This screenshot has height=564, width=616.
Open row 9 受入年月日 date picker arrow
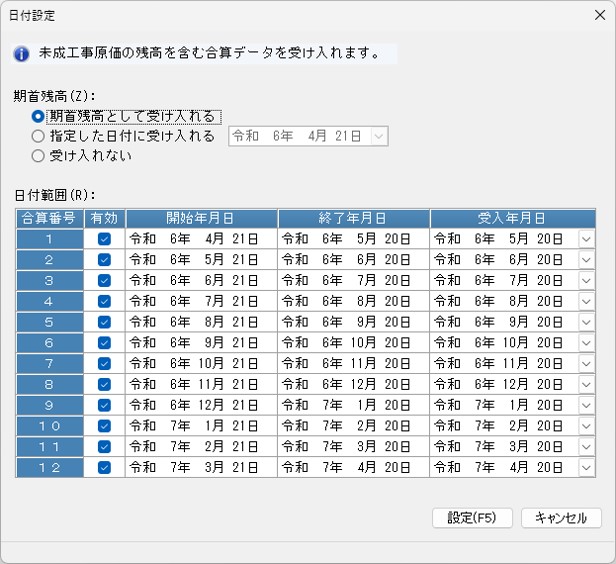[x=586, y=405]
